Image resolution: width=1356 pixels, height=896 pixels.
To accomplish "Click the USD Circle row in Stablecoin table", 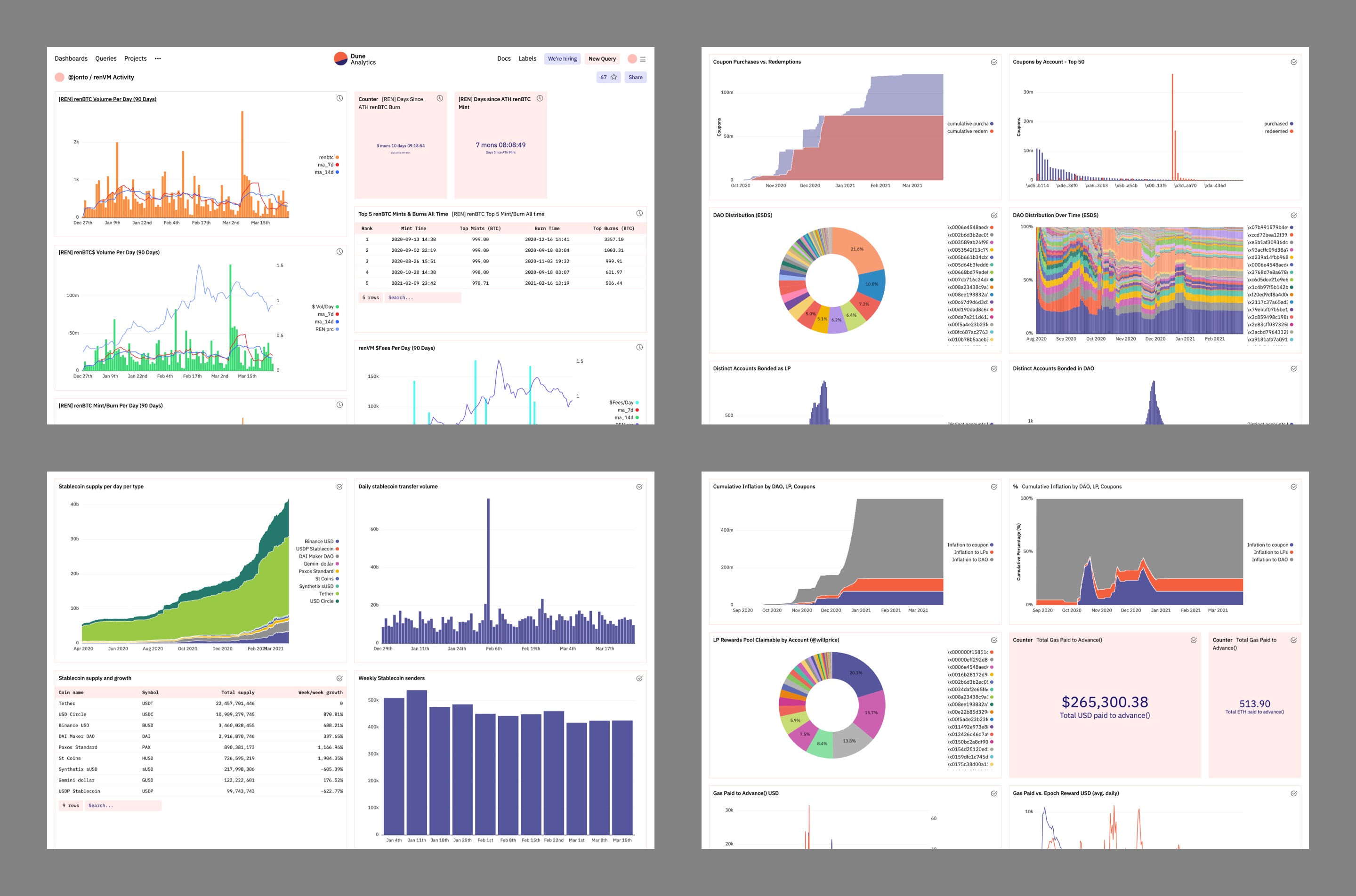I will coord(201,714).
